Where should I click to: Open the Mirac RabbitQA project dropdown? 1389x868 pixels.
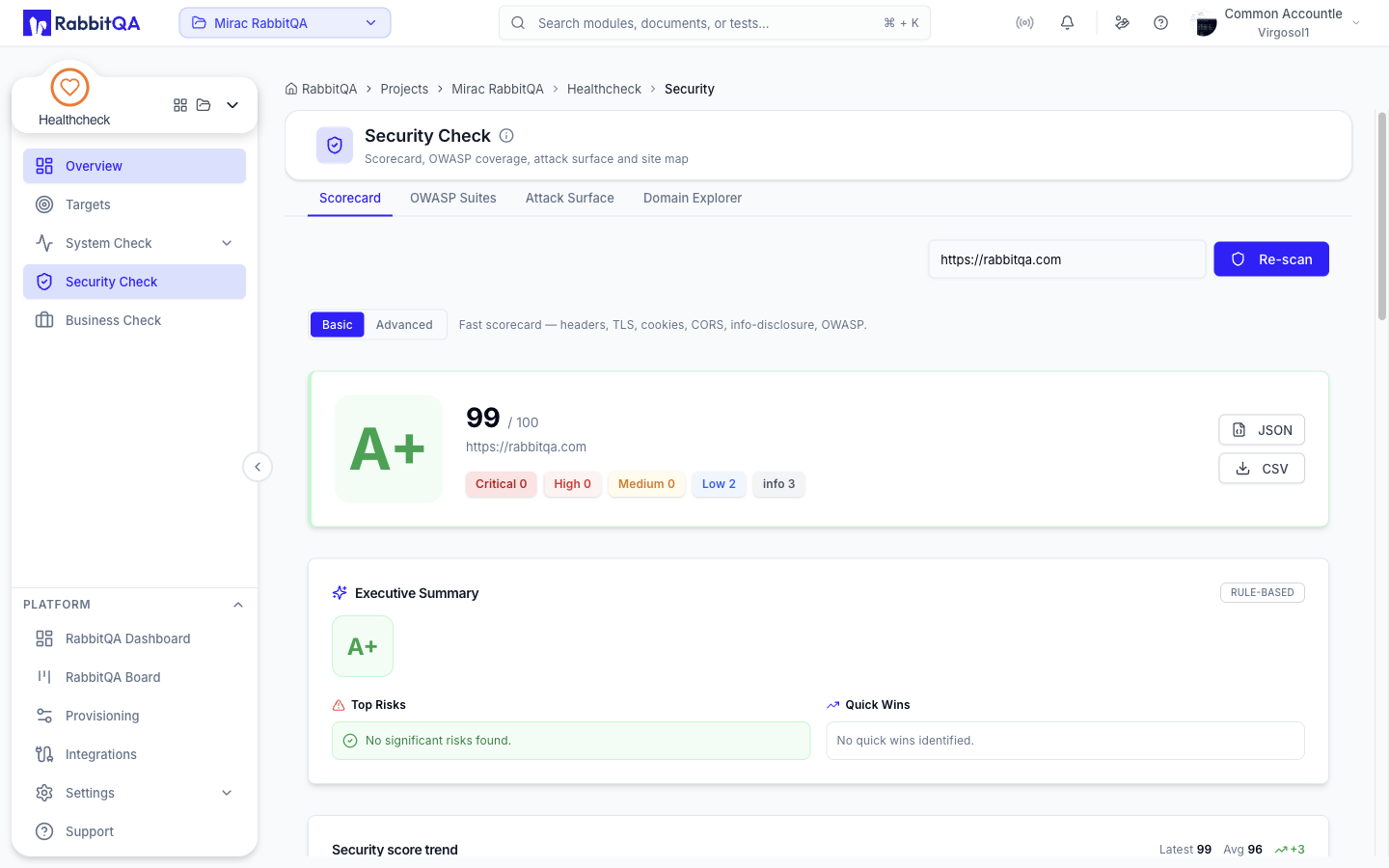click(285, 23)
